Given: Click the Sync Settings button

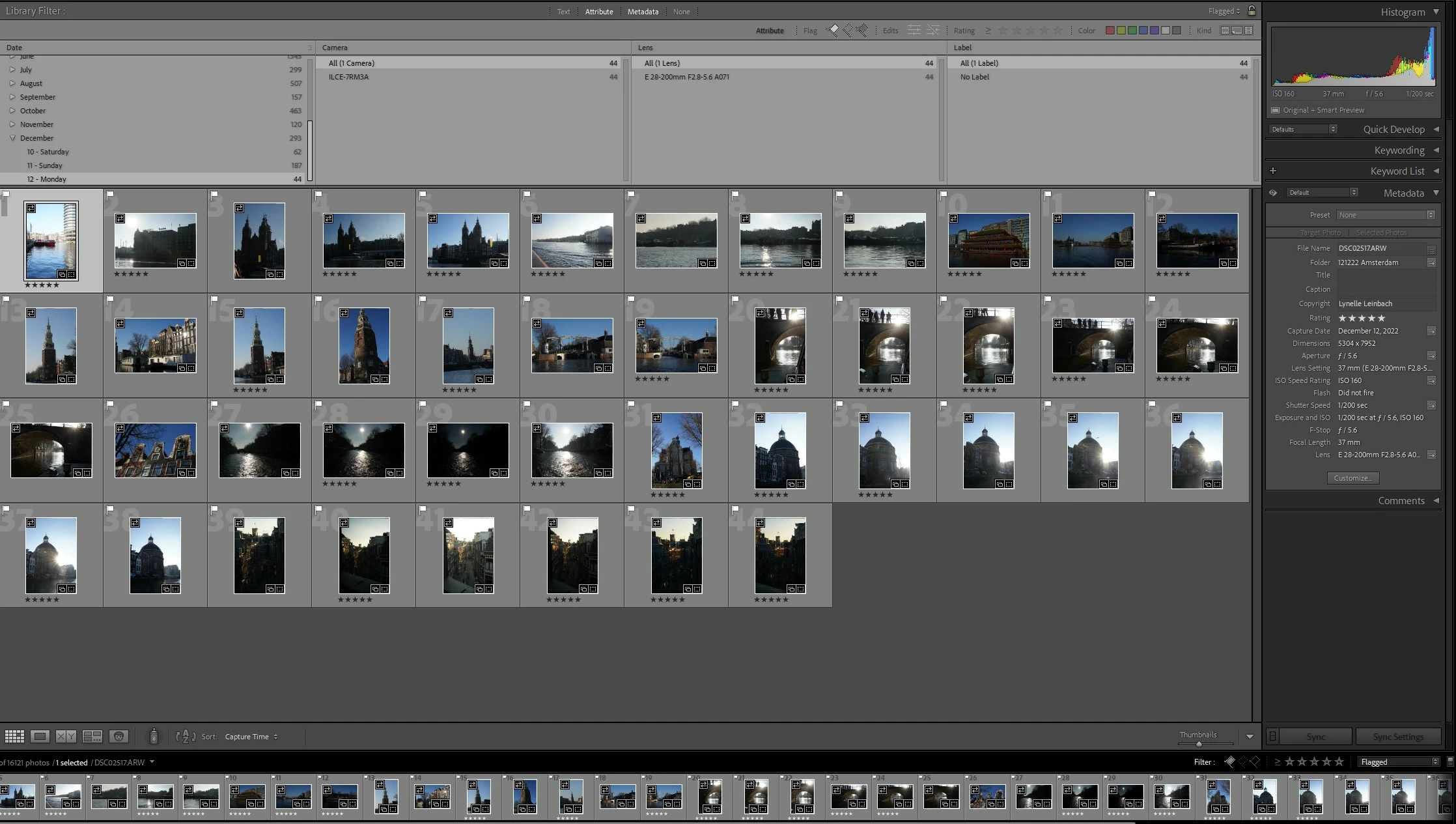Looking at the screenshot, I should click(x=1397, y=737).
